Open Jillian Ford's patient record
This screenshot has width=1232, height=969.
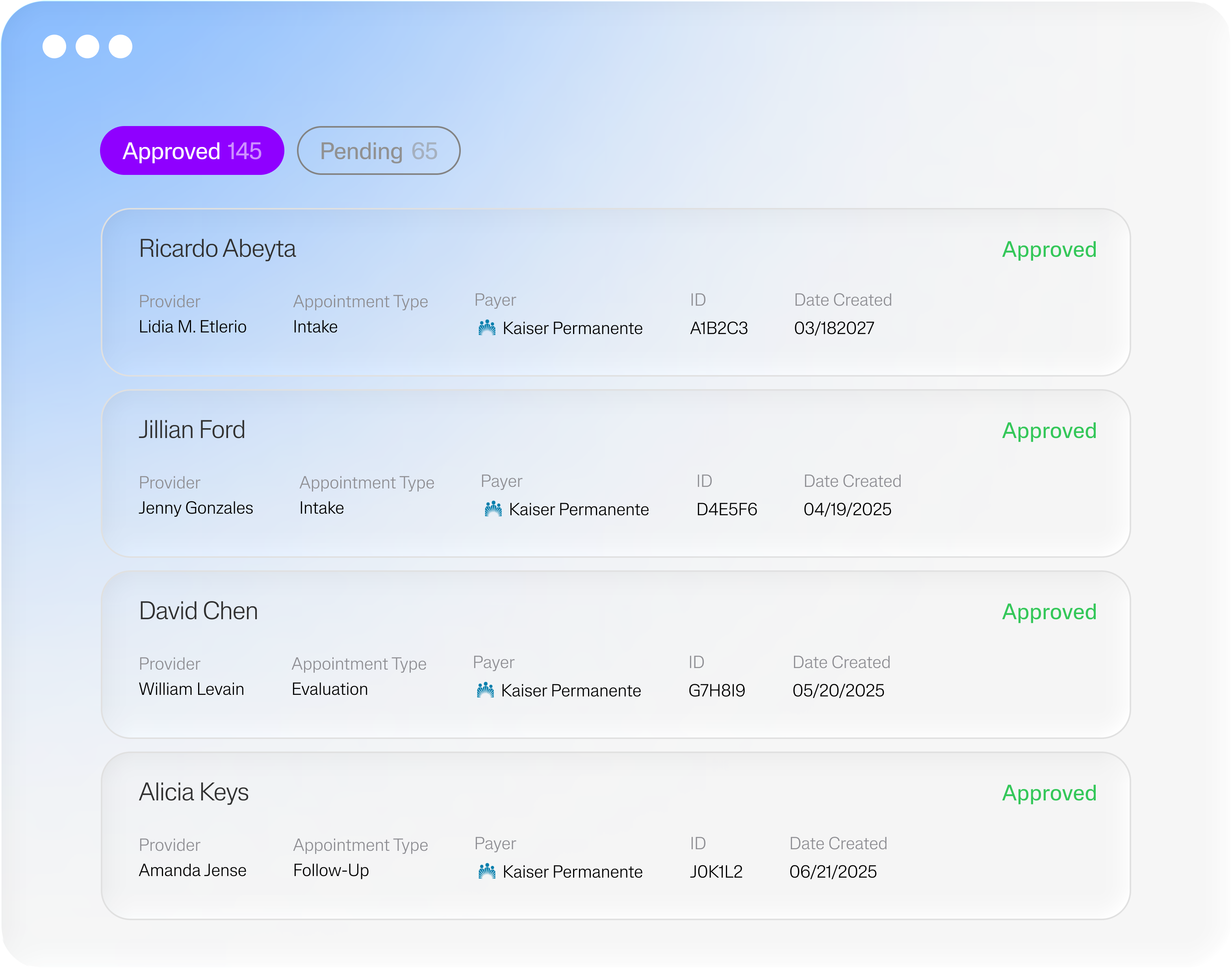[x=192, y=430]
